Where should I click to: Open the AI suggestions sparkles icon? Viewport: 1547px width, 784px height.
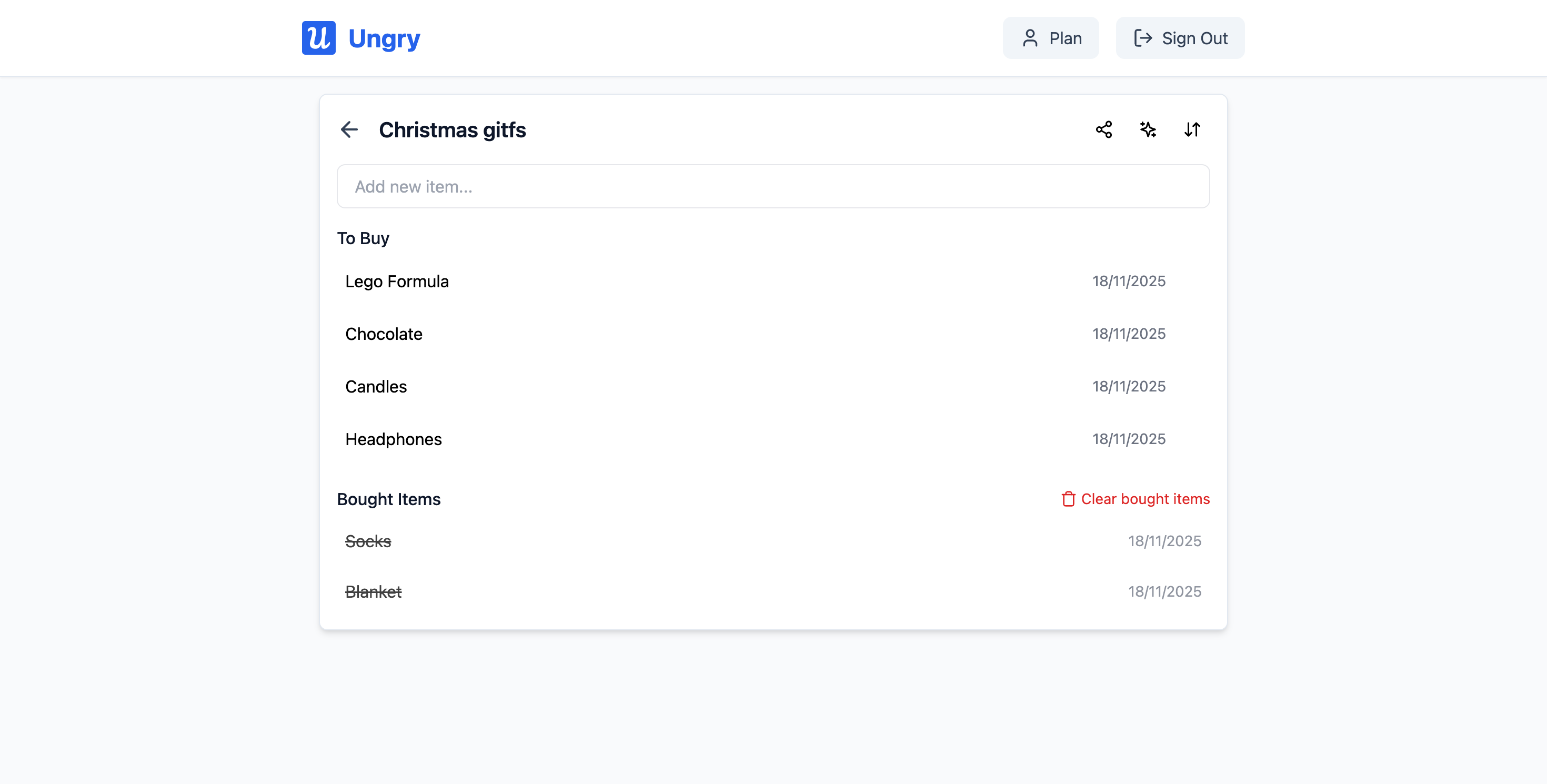point(1148,129)
